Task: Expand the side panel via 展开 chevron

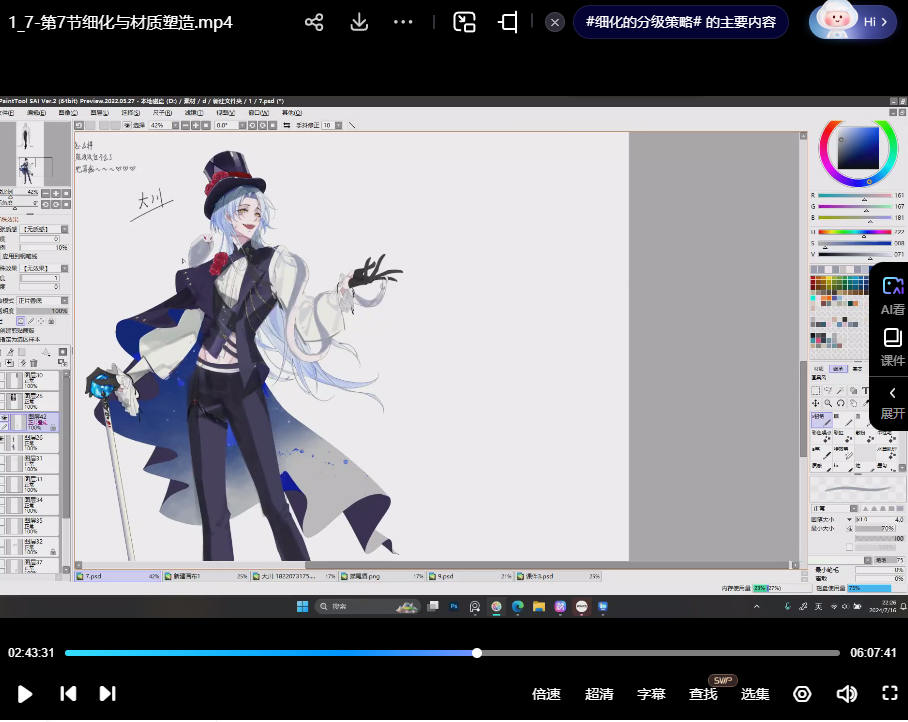Action: [891, 402]
